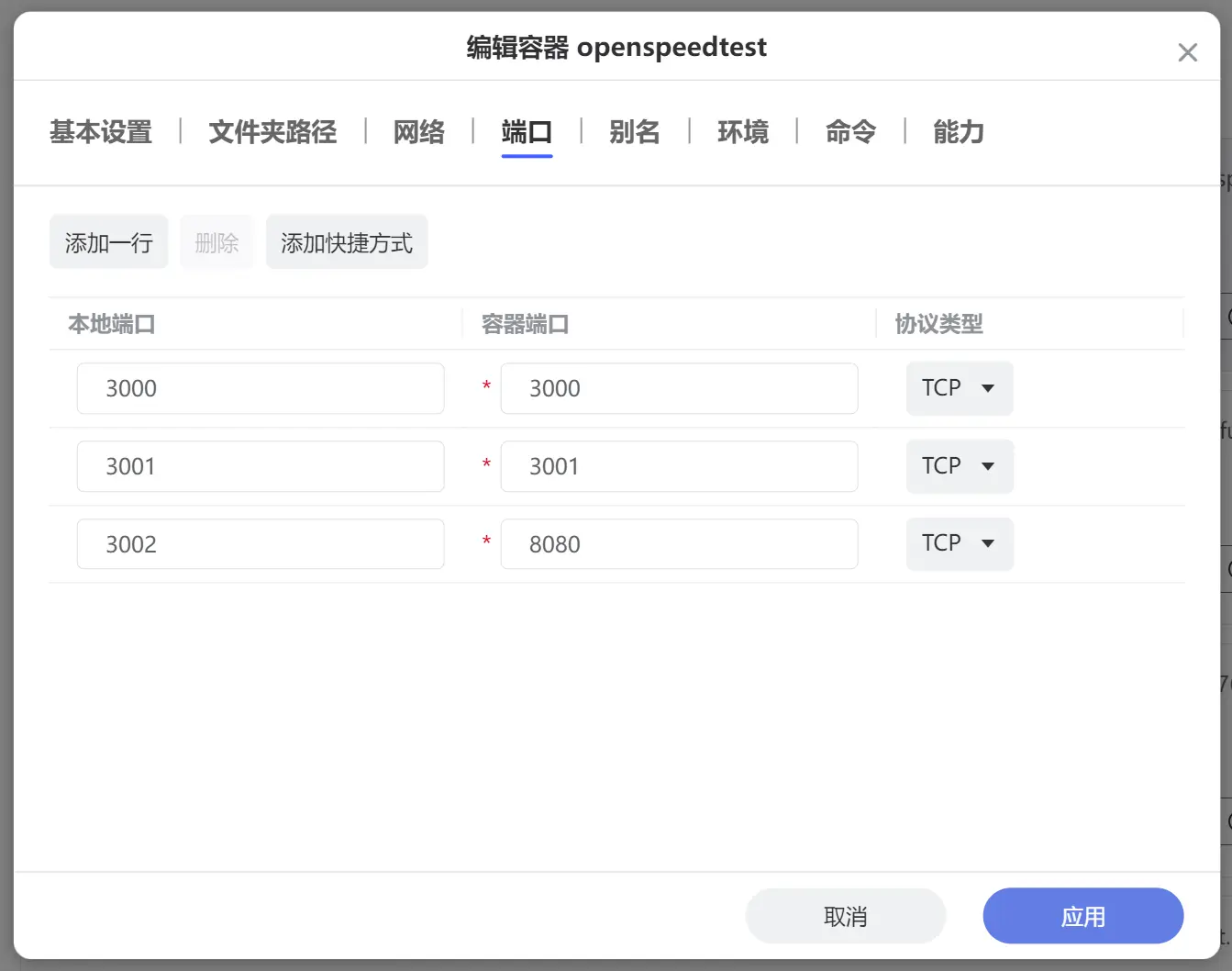Close the edit container dialog
This screenshot has width=1232, height=971.
click(1187, 52)
